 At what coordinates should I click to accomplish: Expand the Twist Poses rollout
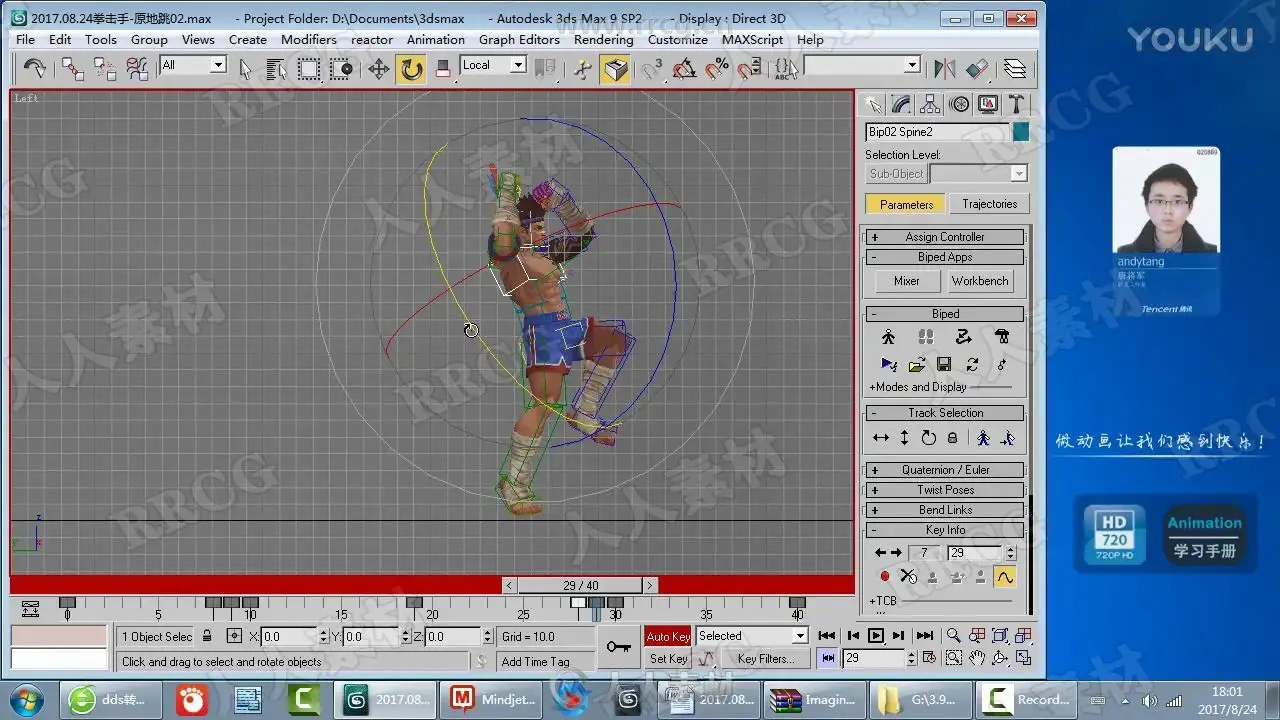pyautogui.click(x=945, y=490)
